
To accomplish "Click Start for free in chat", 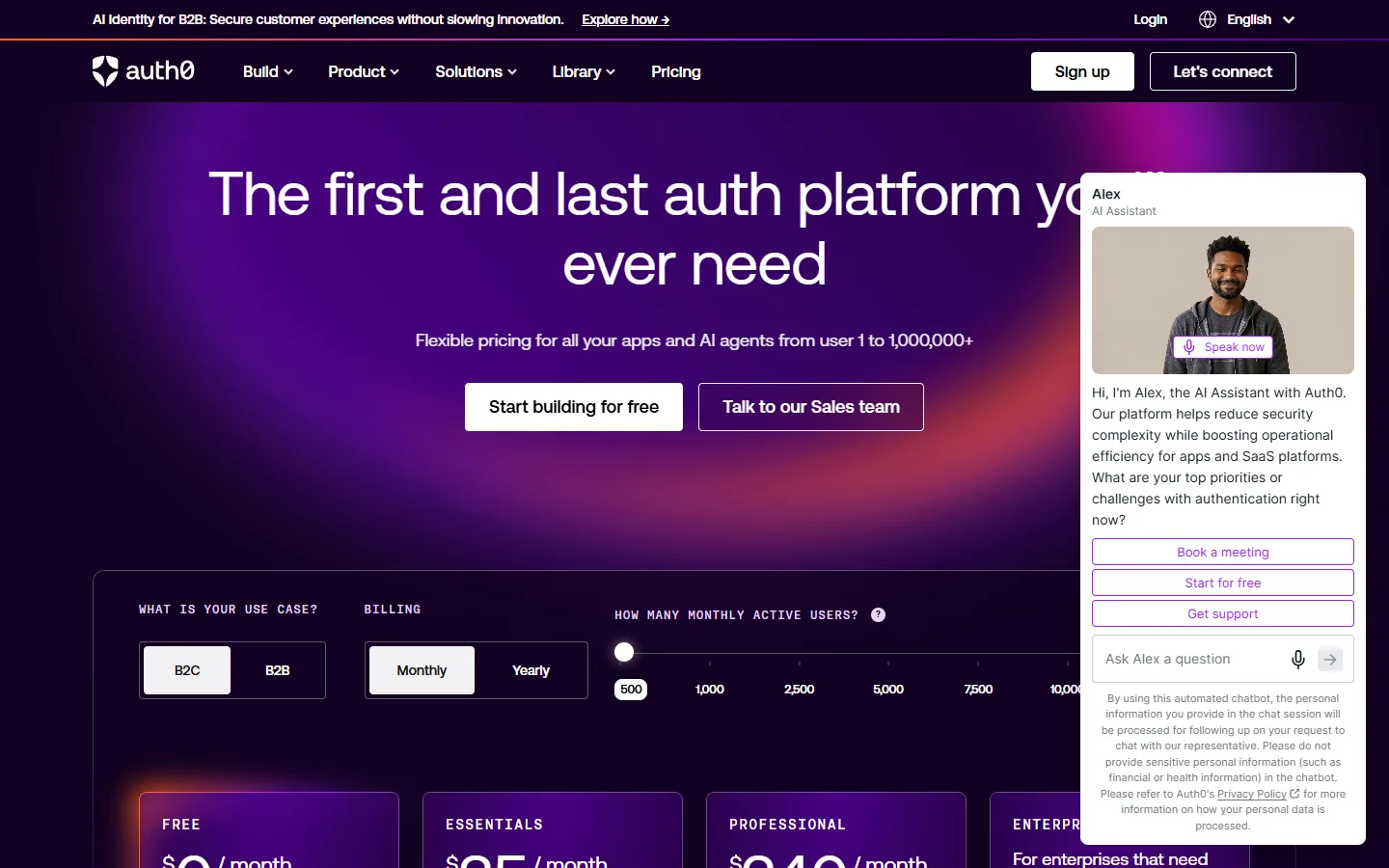I will (x=1223, y=583).
